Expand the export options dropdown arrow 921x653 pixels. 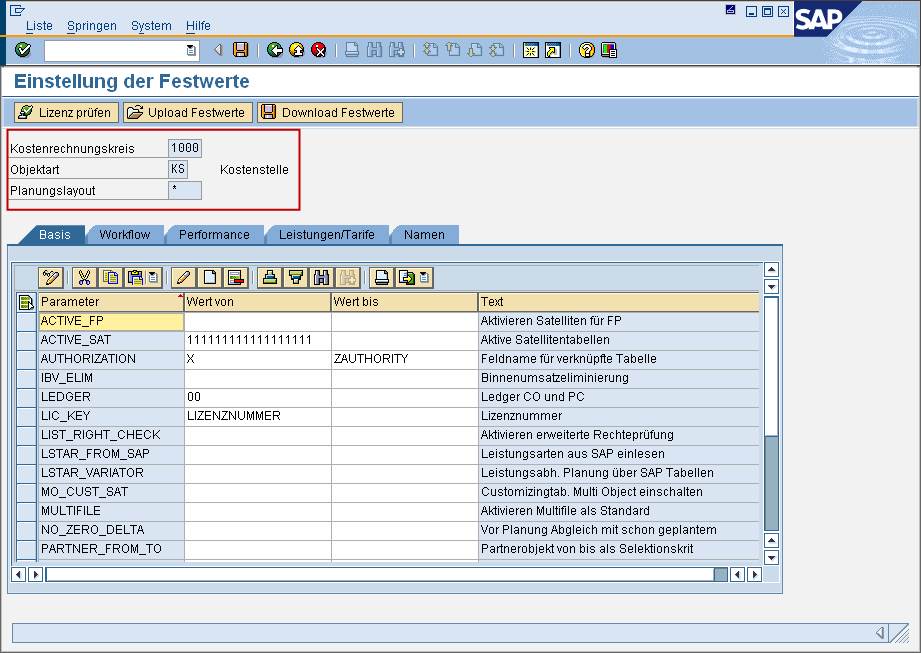(x=424, y=277)
